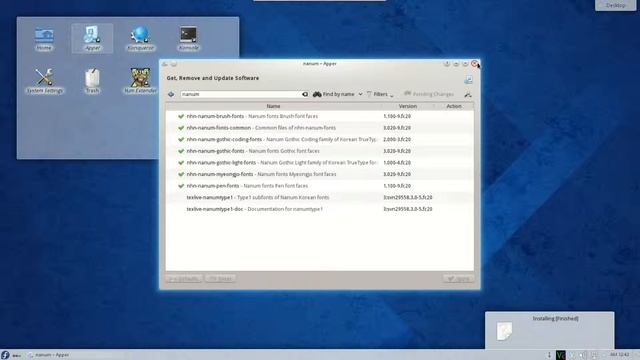
Task: Sort packages by the Version column header
Action: 407,106
